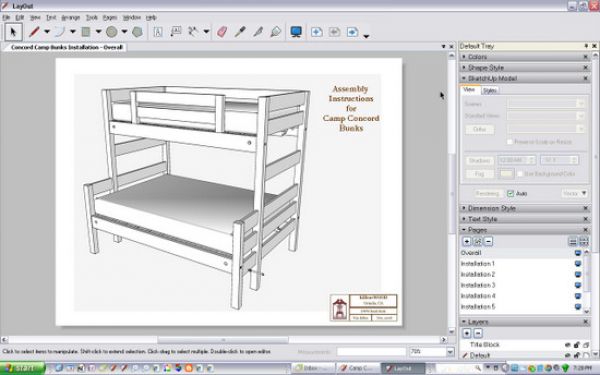Duplicate selected page in Pages panel
This screenshot has height=375, width=600.
(x=478, y=241)
